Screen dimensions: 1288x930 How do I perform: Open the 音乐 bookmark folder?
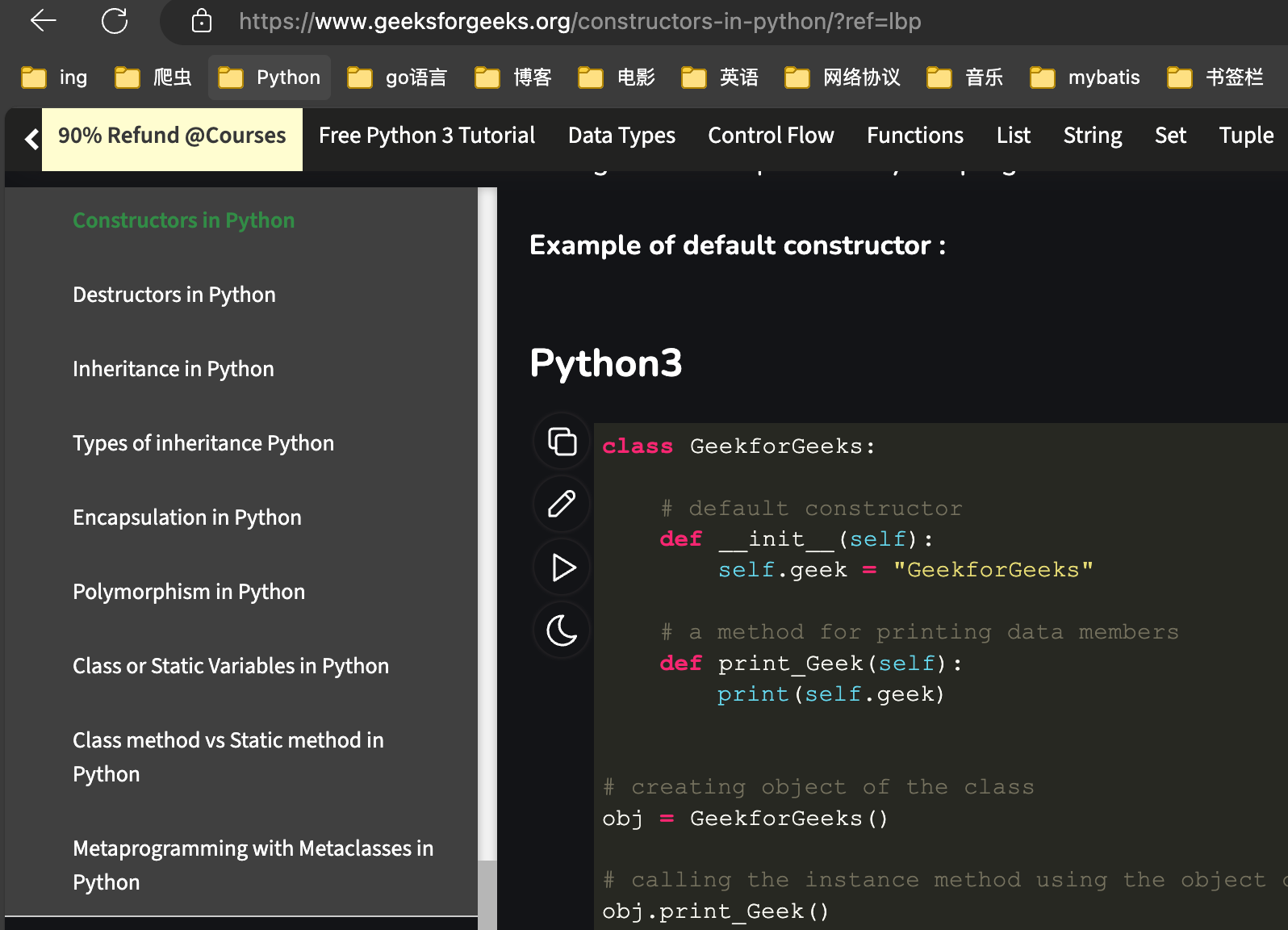(x=965, y=77)
